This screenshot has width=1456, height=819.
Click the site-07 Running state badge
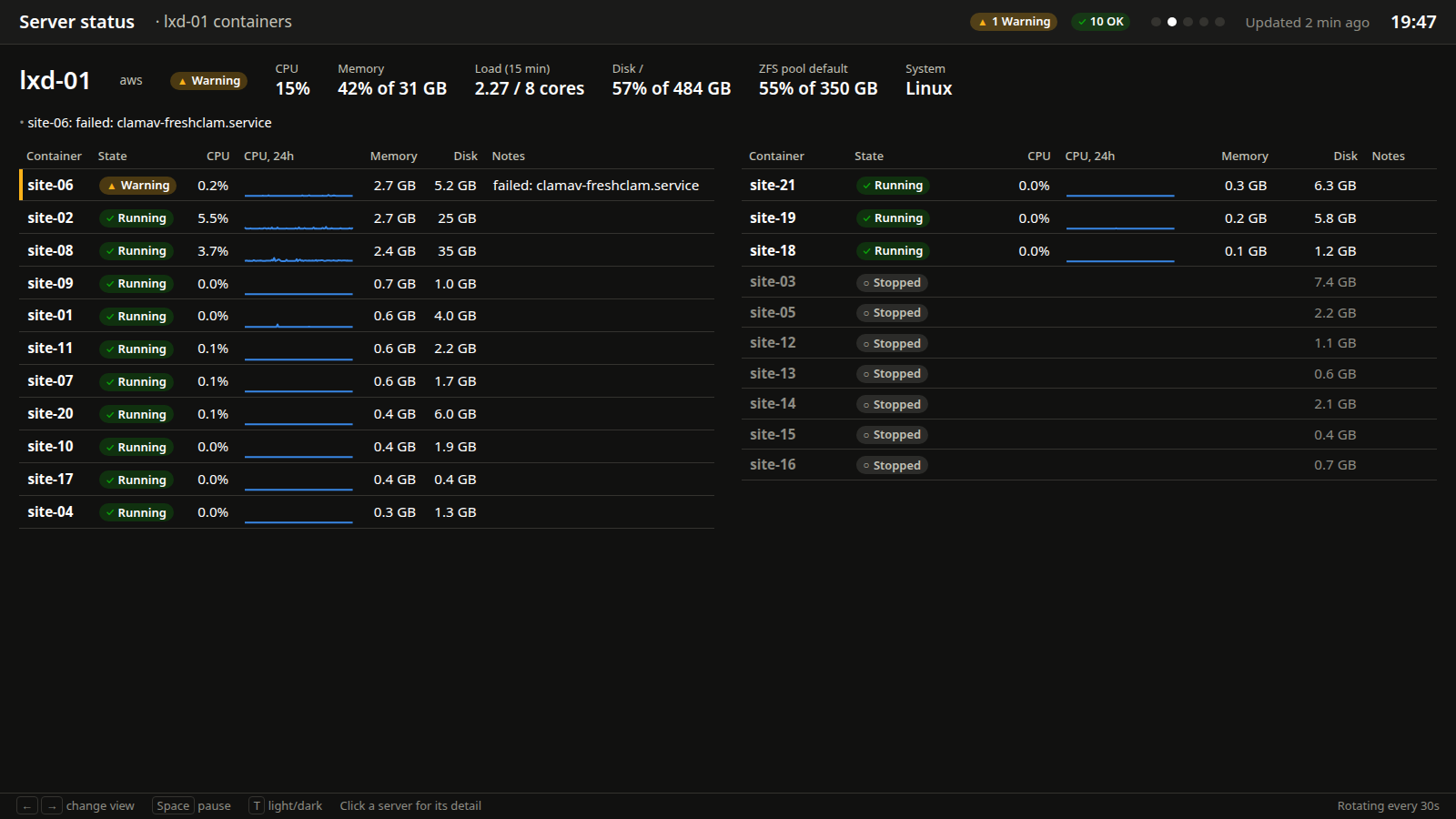click(x=135, y=382)
